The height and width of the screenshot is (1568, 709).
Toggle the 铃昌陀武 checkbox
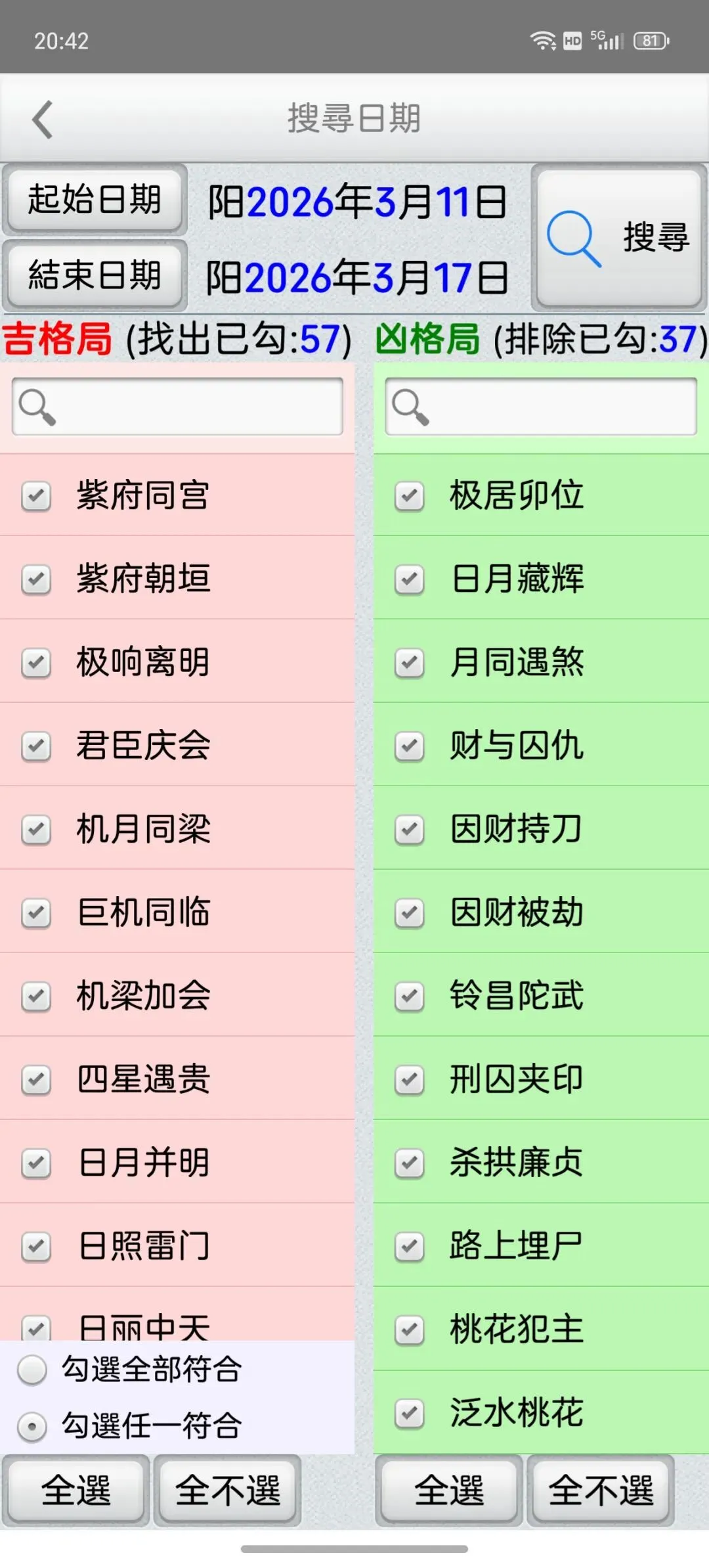(x=409, y=997)
